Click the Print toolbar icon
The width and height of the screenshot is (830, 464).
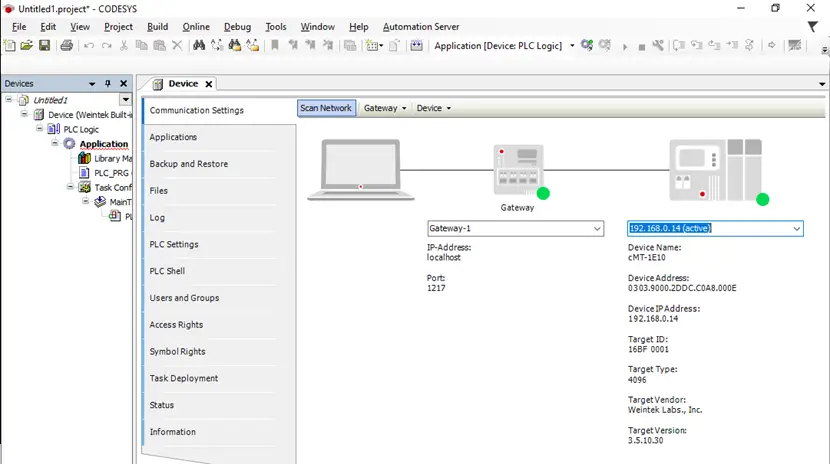pos(66,46)
